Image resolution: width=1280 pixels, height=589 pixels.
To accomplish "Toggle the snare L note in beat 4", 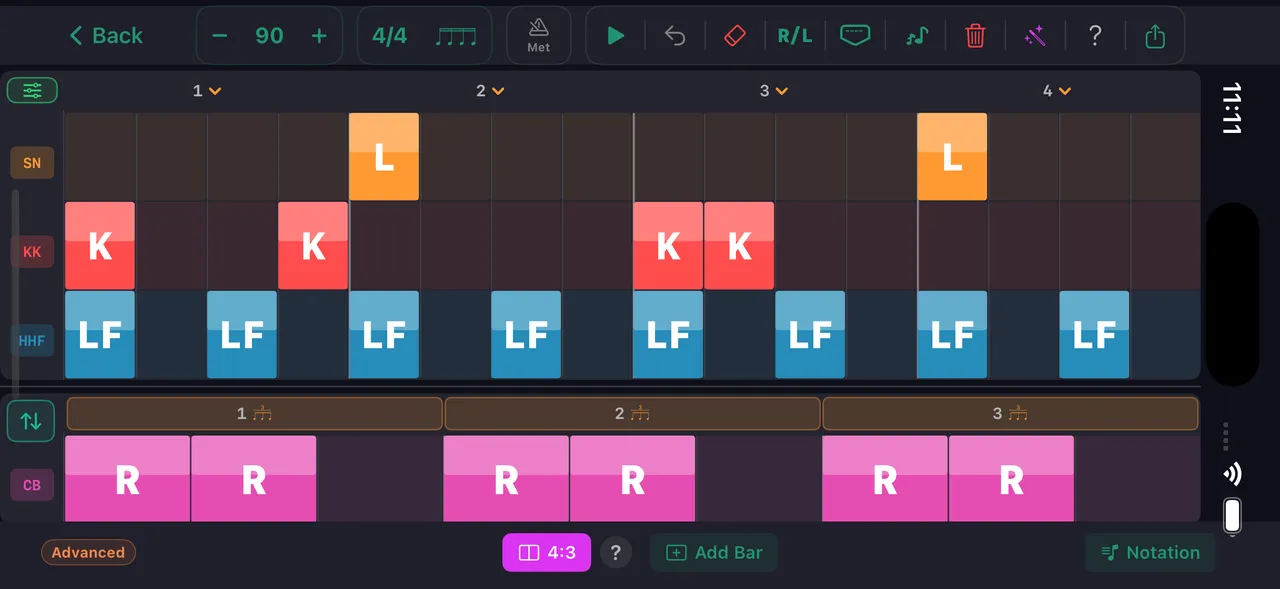I will click(952, 157).
